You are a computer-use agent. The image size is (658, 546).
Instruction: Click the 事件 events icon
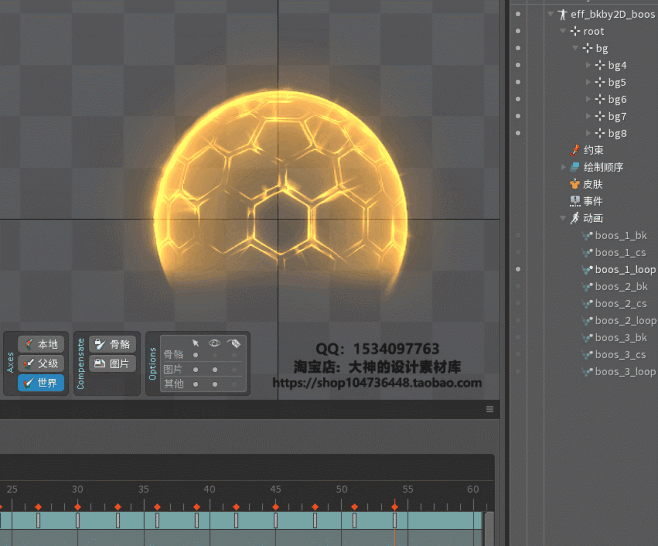[x=575, y=201]
